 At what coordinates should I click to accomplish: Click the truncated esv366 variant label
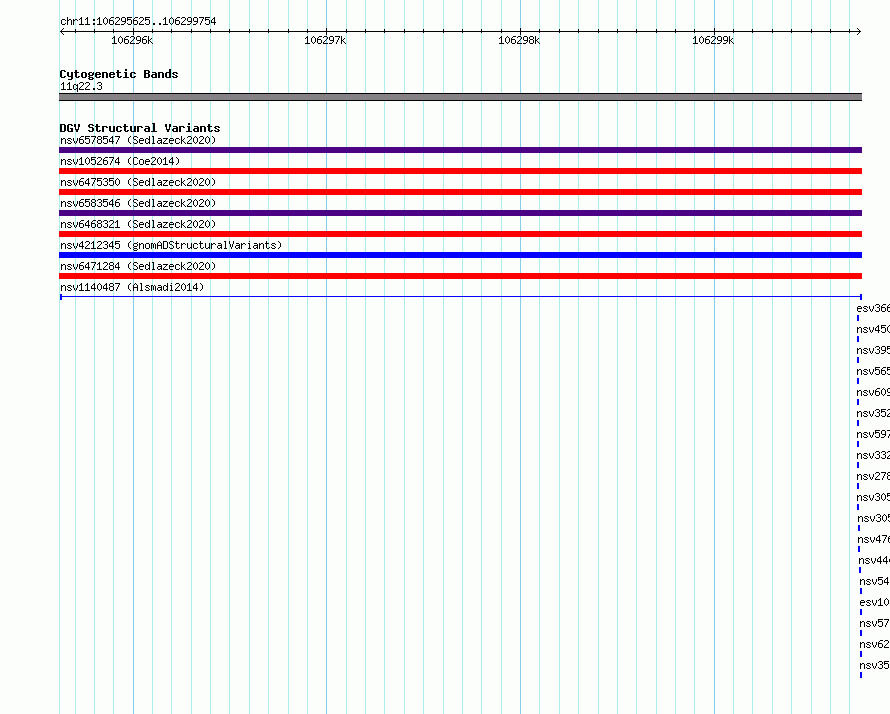873,308
